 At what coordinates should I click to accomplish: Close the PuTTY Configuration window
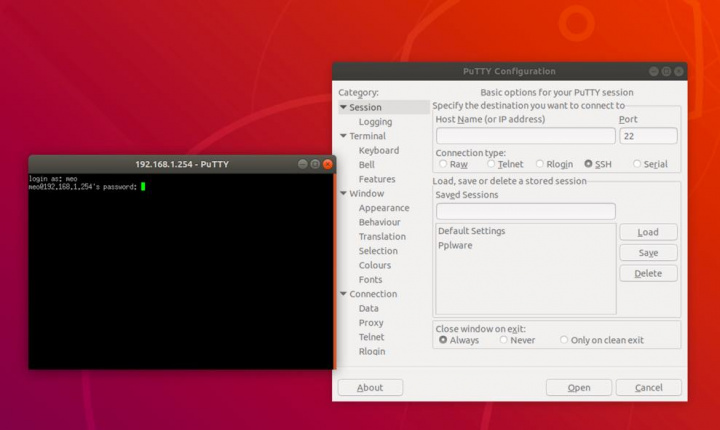click(x=678, y=72)
